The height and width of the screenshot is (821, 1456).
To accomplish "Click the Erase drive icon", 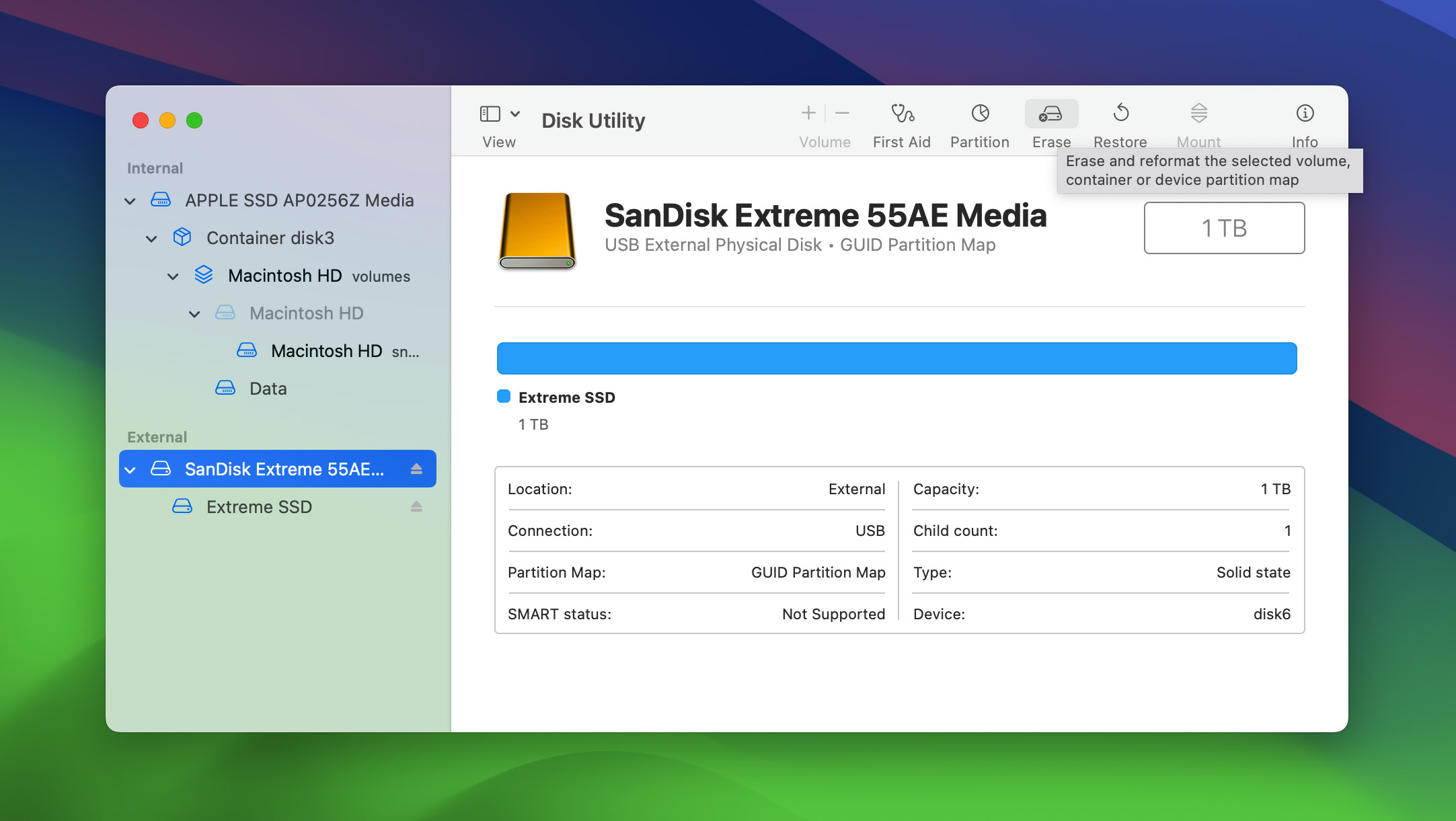I will (1051, 114).
